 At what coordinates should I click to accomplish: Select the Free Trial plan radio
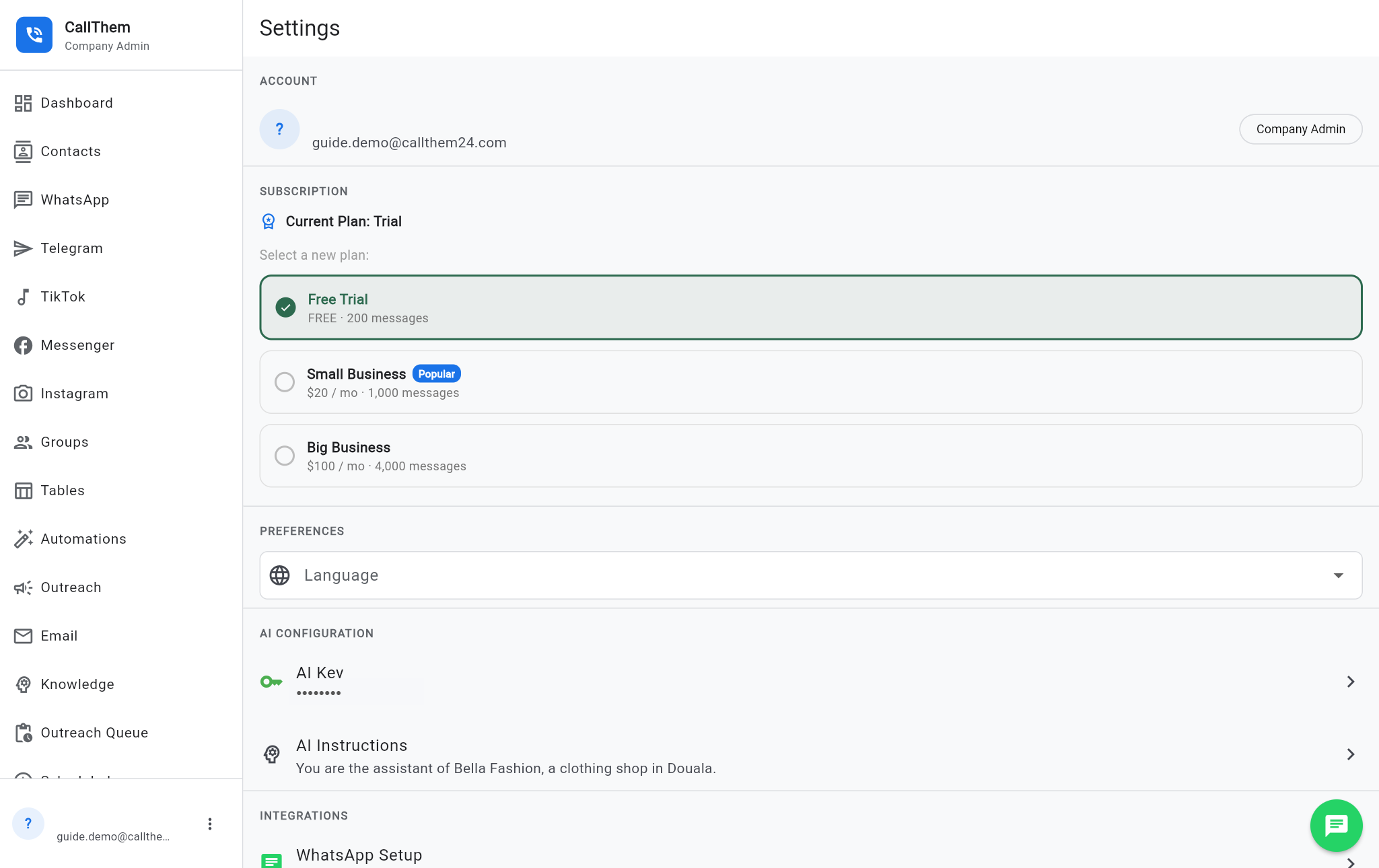tap(285, 308)
